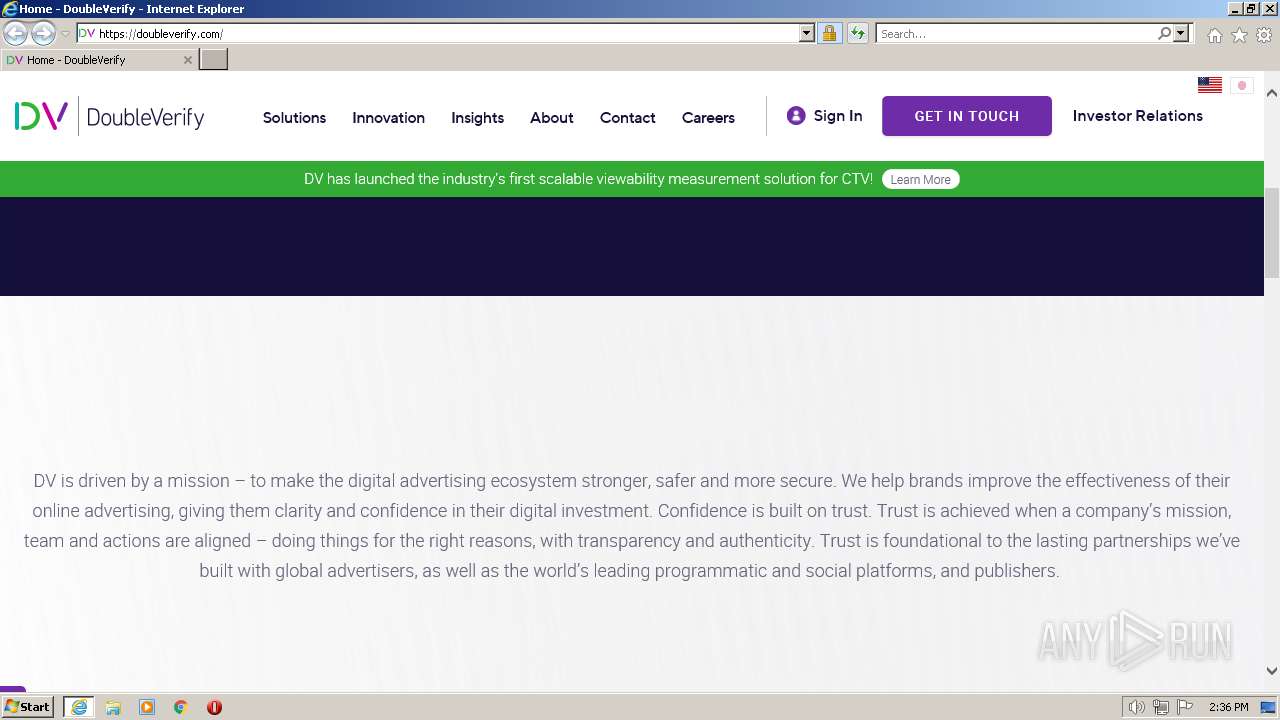This screenshot has height=720, width=1280.
Task: Open the browser Home icon
Action: point(1214,35)
